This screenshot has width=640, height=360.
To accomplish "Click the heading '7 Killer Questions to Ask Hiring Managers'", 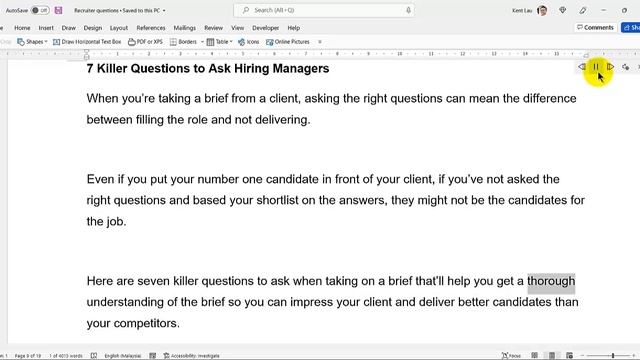I will [x=208, y=68].
